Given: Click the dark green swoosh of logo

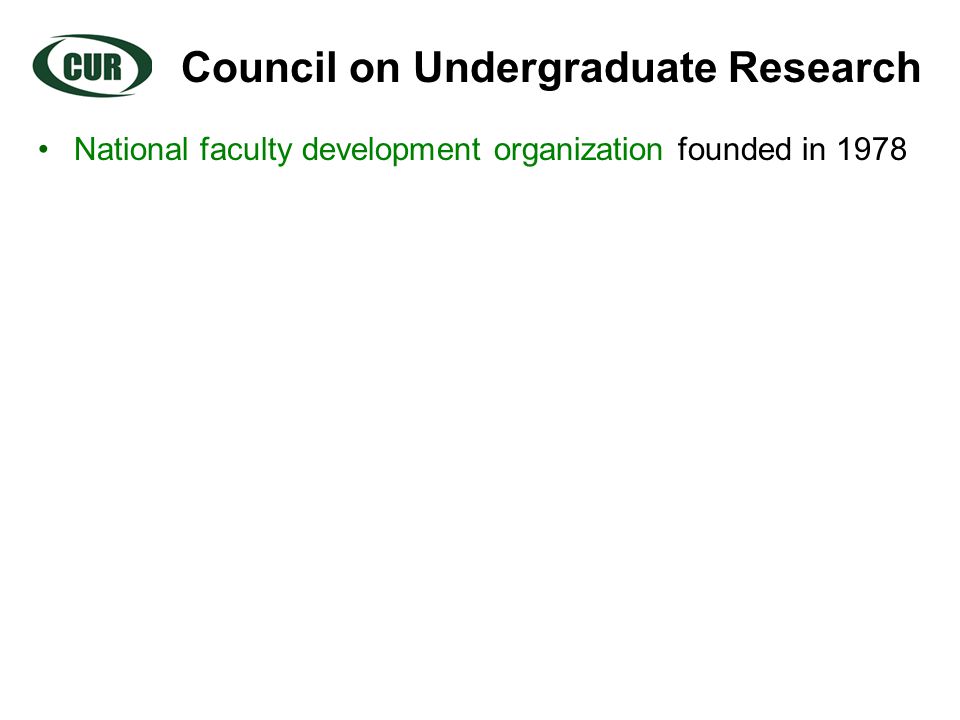Looking at the screenshot, I should click(42, 66).
